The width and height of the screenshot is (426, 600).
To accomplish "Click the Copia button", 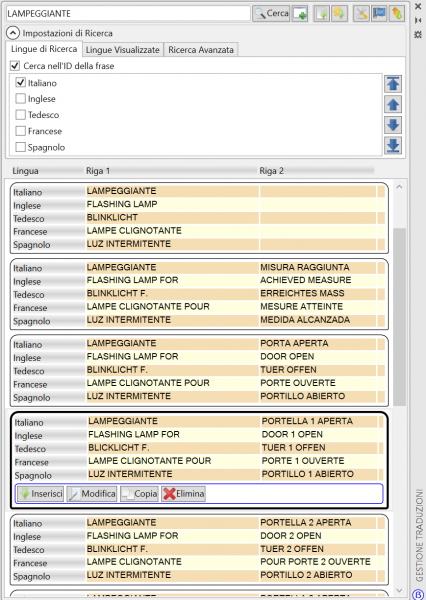I will [139, 494].
